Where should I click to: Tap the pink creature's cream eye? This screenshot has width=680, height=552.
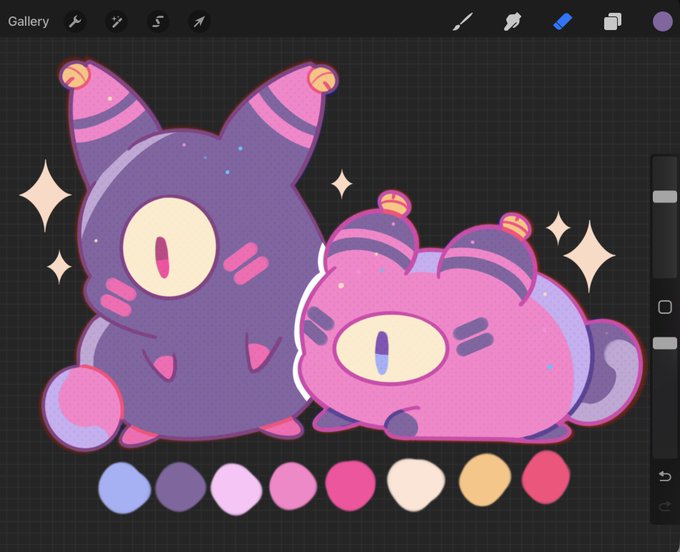tap(391, 349)
